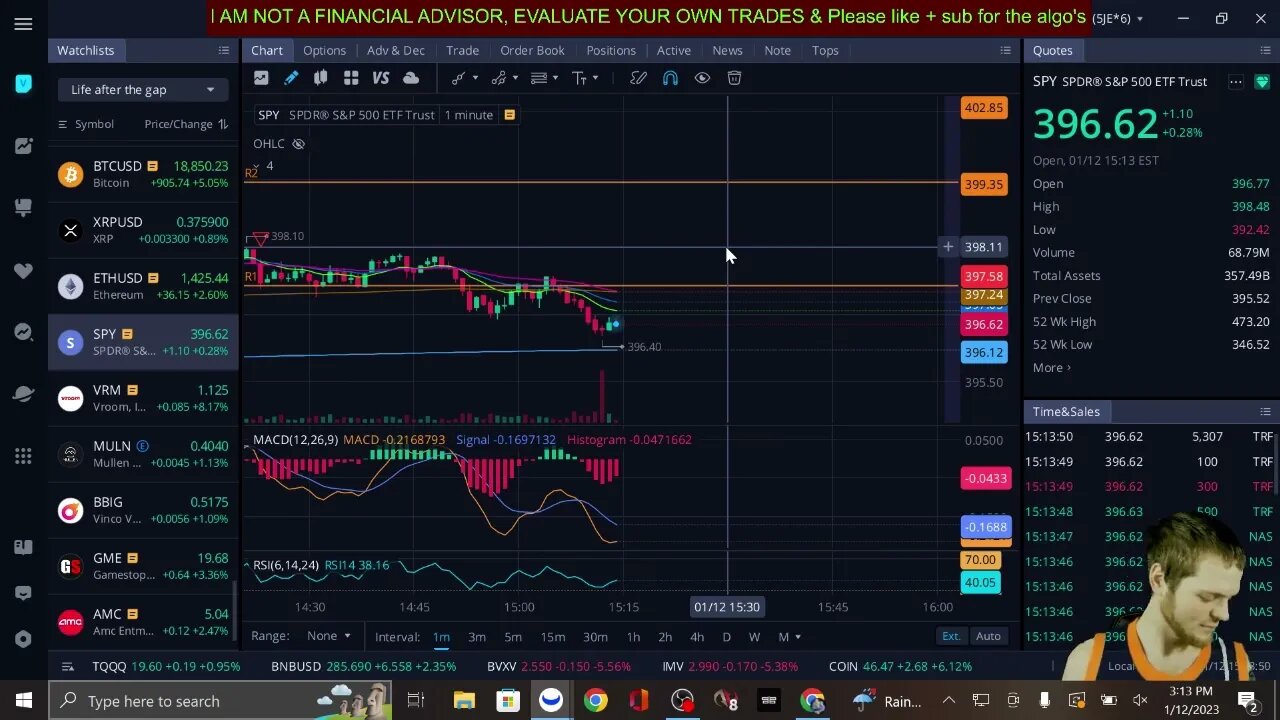Open the multi-chart grid layout icon
Image resolution: width=1280 pixels, height=720 pixels.
(x=351, y=78)
